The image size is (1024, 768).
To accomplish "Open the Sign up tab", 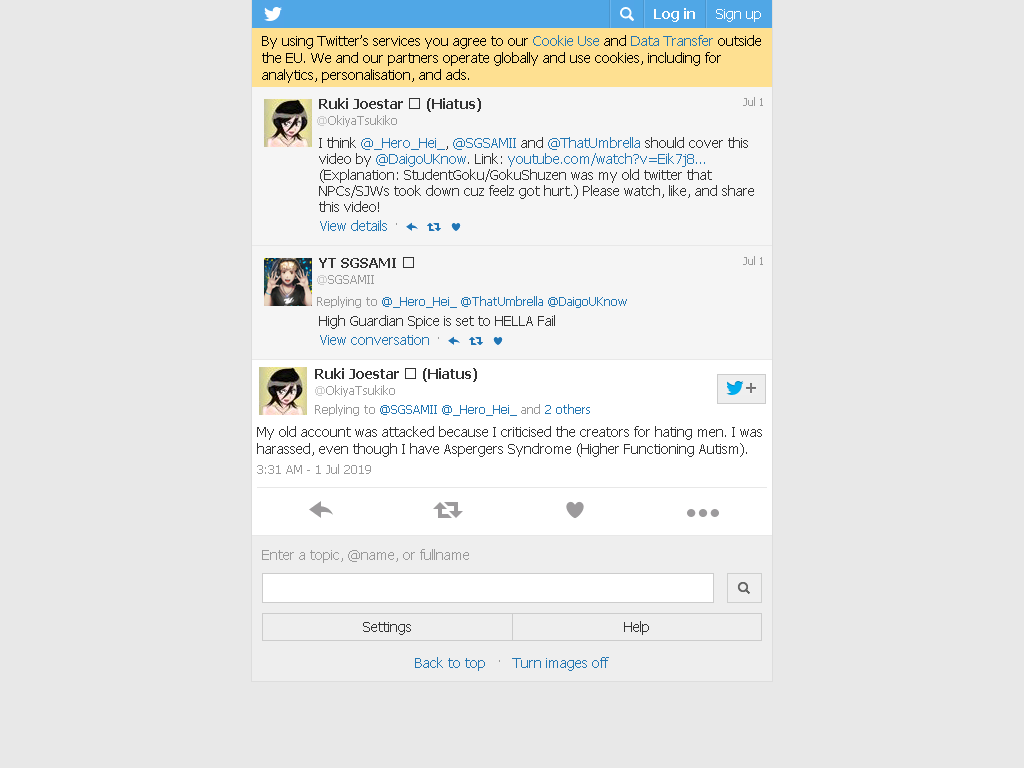I will tap(738, 14).
